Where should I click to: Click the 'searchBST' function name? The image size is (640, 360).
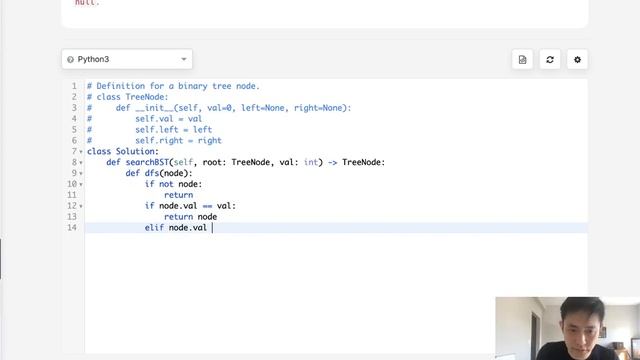tap(147, 162)
